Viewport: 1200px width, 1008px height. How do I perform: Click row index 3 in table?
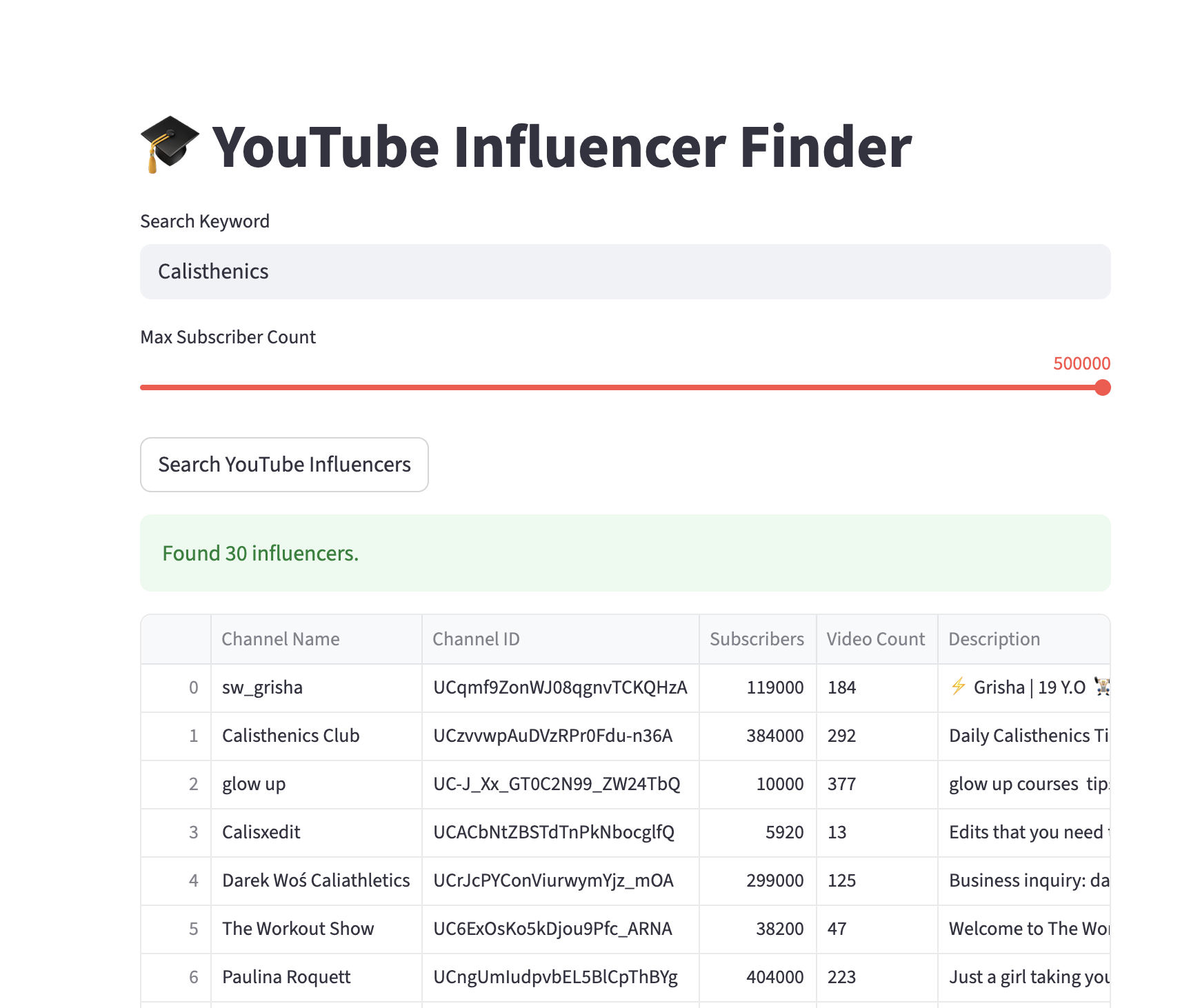[x=193, y=832]
